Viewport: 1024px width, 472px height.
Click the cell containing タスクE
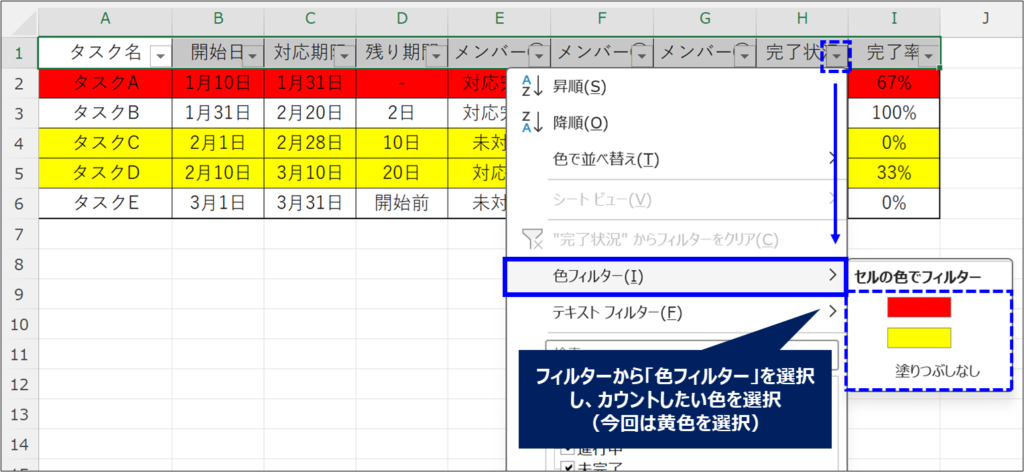point(104,203)
